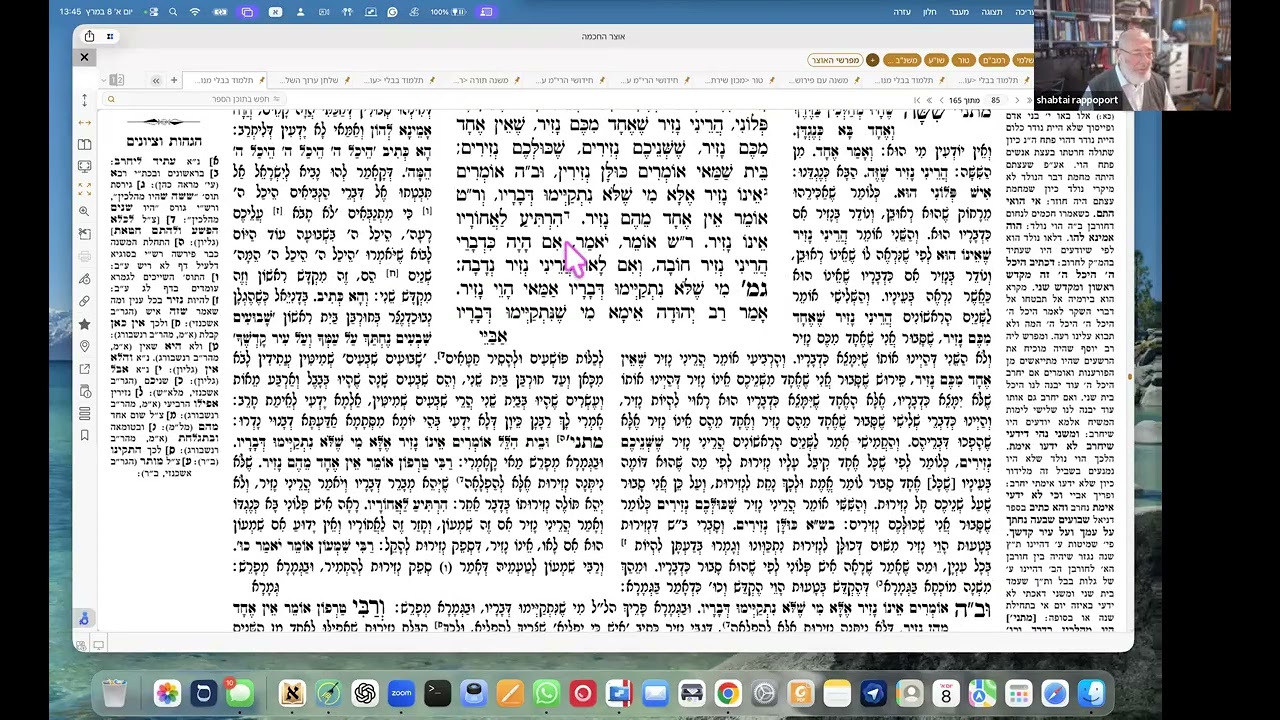This screenshot has height=720, width=1280.
Task: Open the selected תלמוד בבלי tab
Action: click(x=226, y=80)
